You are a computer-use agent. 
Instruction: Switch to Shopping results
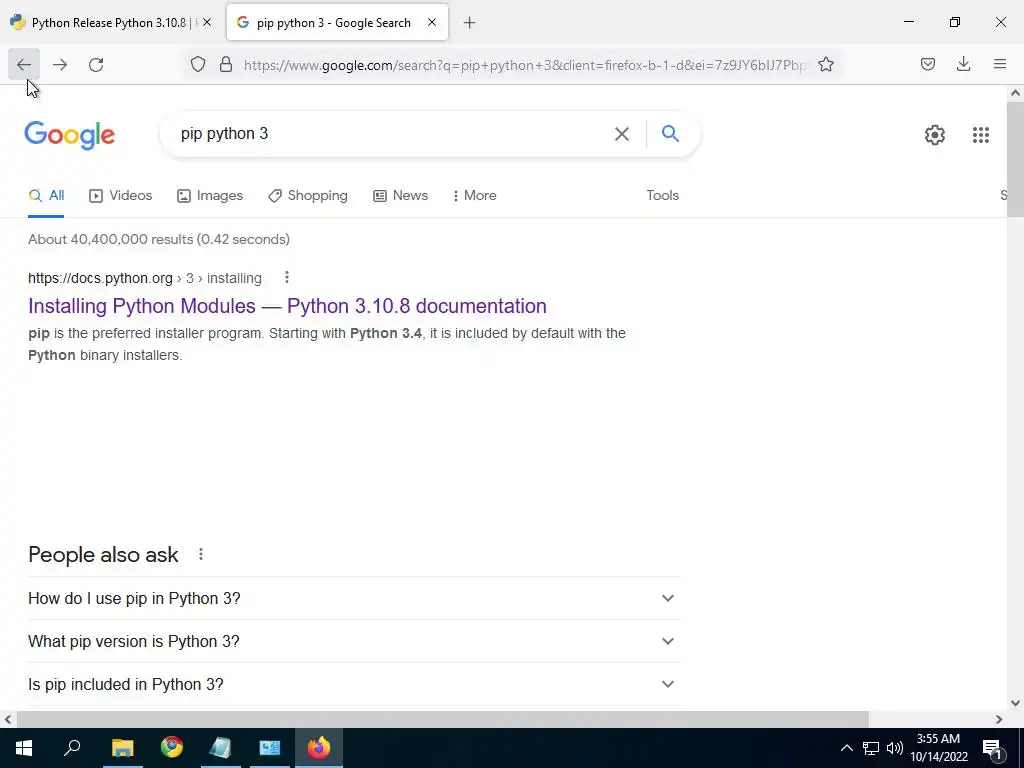[x=308, y=195]
